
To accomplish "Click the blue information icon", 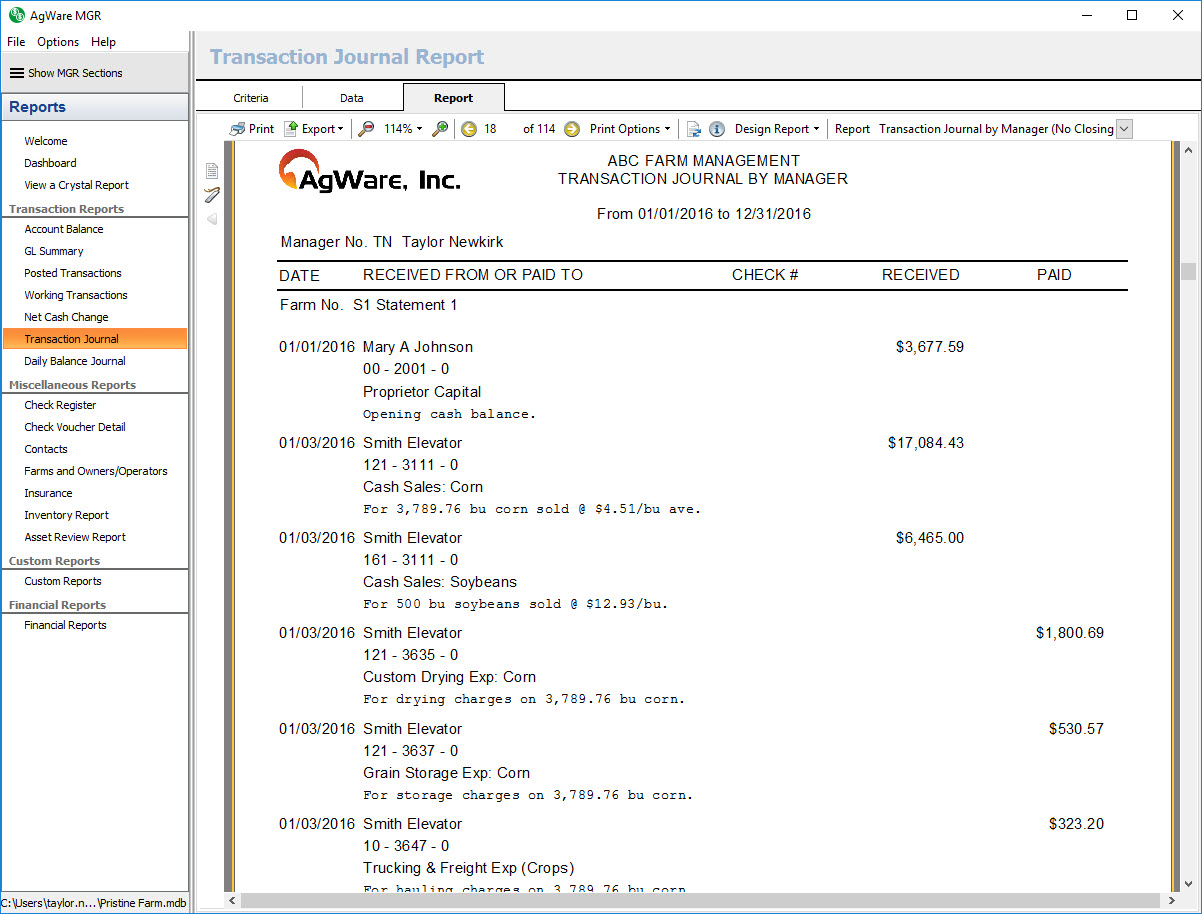I will click(x=717, y=129).
